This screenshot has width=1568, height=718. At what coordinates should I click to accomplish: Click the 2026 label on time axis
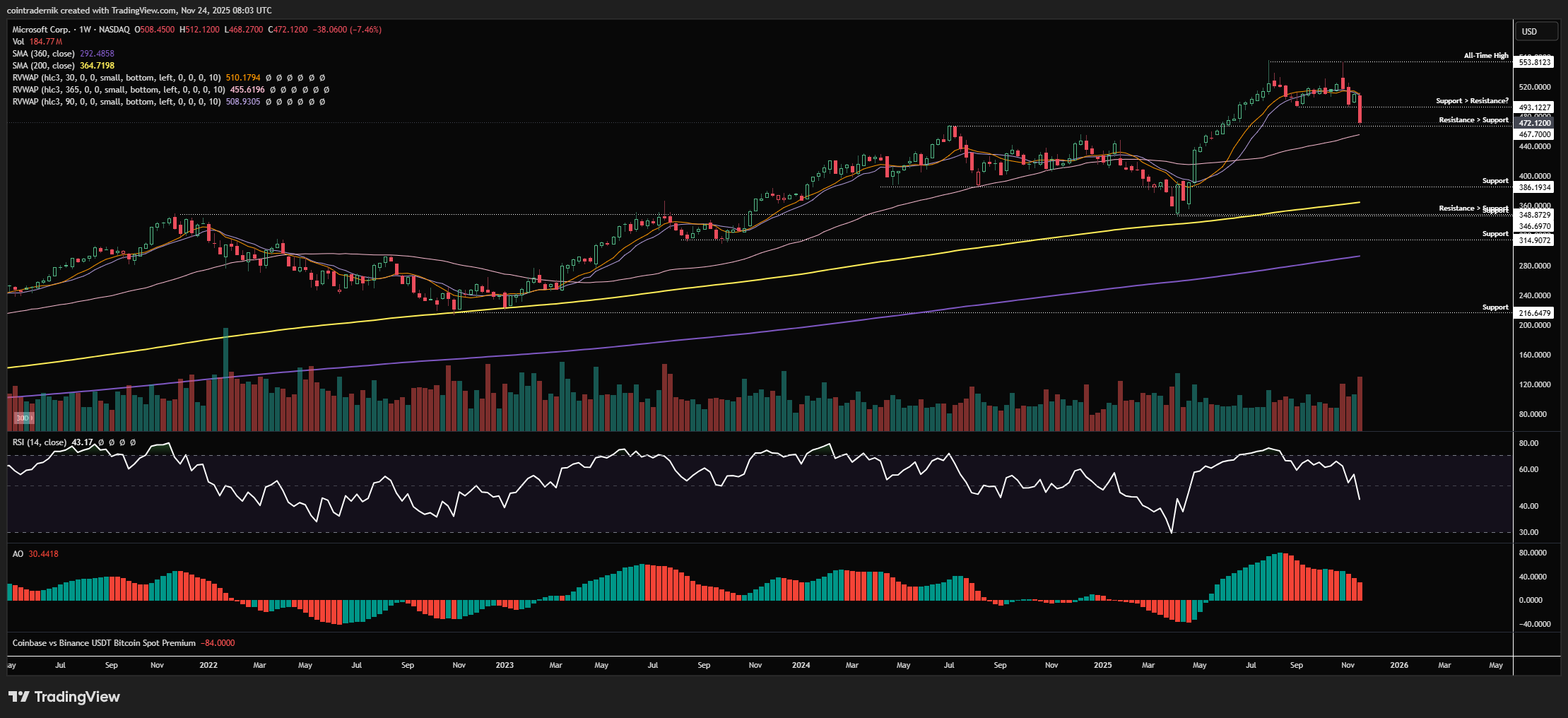1399,665
